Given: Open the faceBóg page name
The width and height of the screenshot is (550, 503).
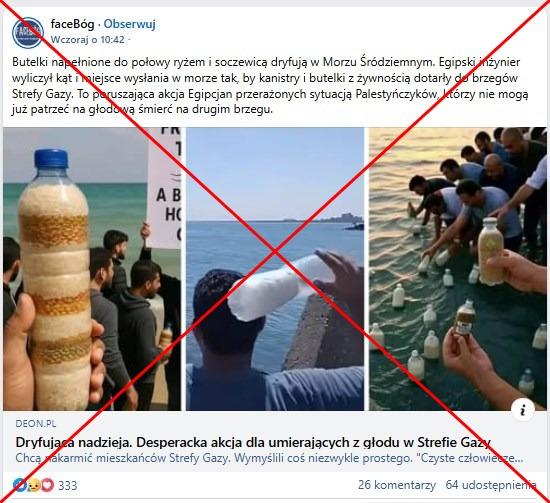Looking at the screenshot, I should coord(73,24).
